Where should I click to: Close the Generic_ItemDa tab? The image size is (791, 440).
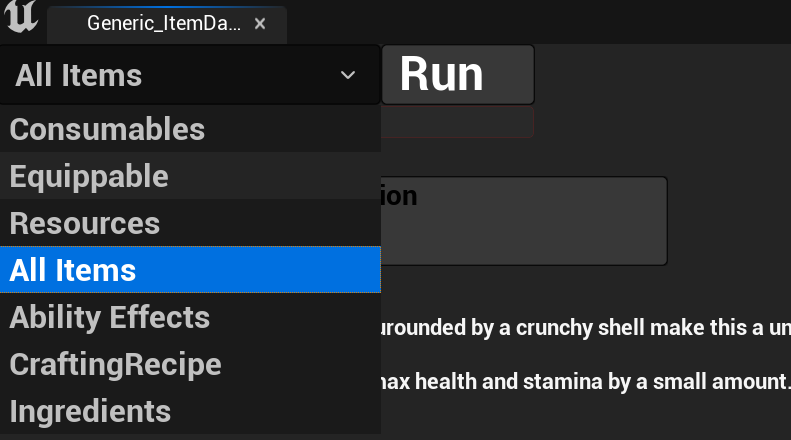pyautogui.click(x=260, y=23)
